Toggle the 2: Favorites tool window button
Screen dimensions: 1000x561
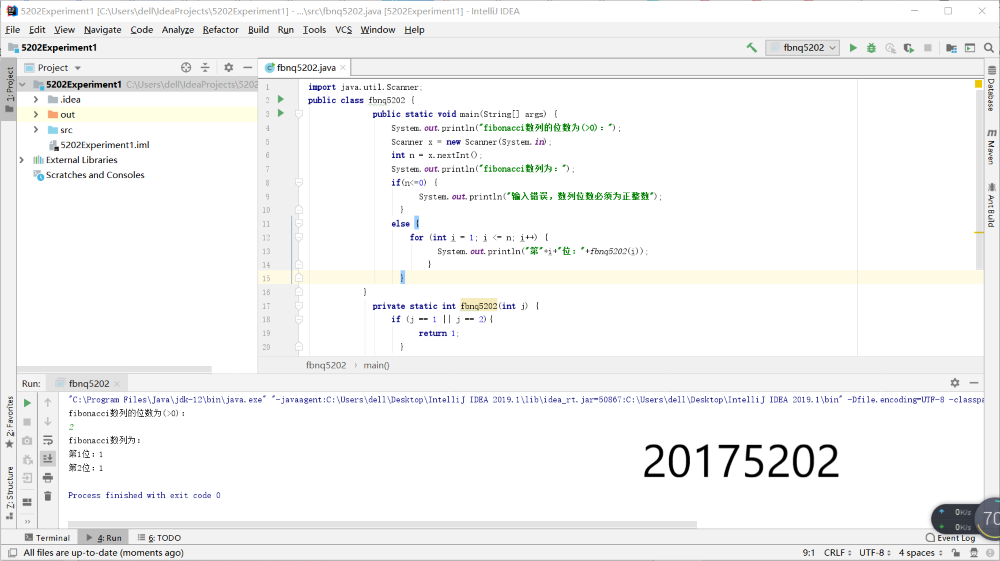click(x=9, y=422)
